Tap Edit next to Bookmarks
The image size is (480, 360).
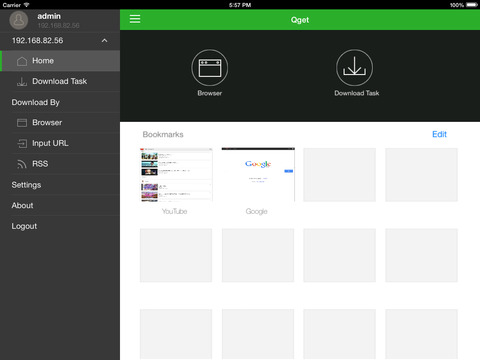[439, 134]
